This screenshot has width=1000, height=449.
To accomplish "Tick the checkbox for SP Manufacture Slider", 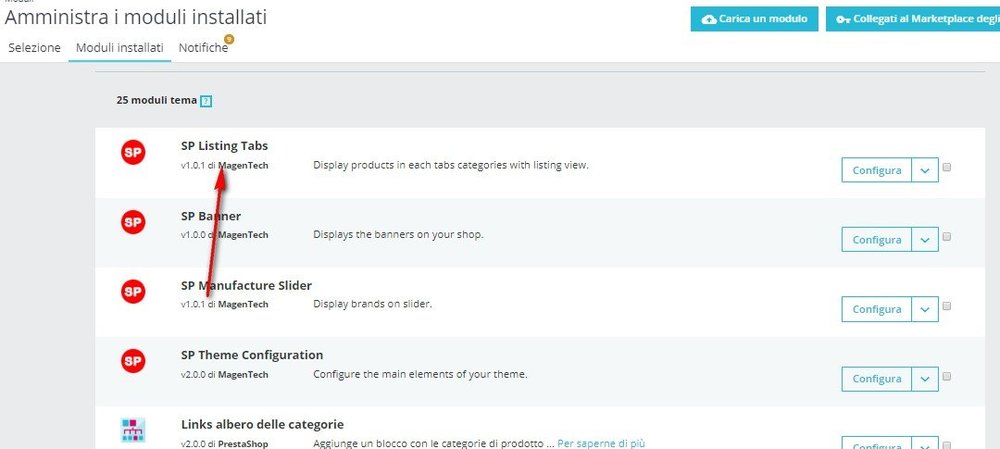I will point(946,306).
